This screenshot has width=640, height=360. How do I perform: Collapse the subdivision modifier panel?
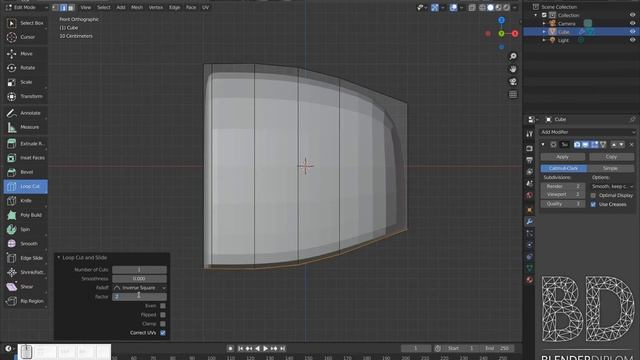pos(543,144)
